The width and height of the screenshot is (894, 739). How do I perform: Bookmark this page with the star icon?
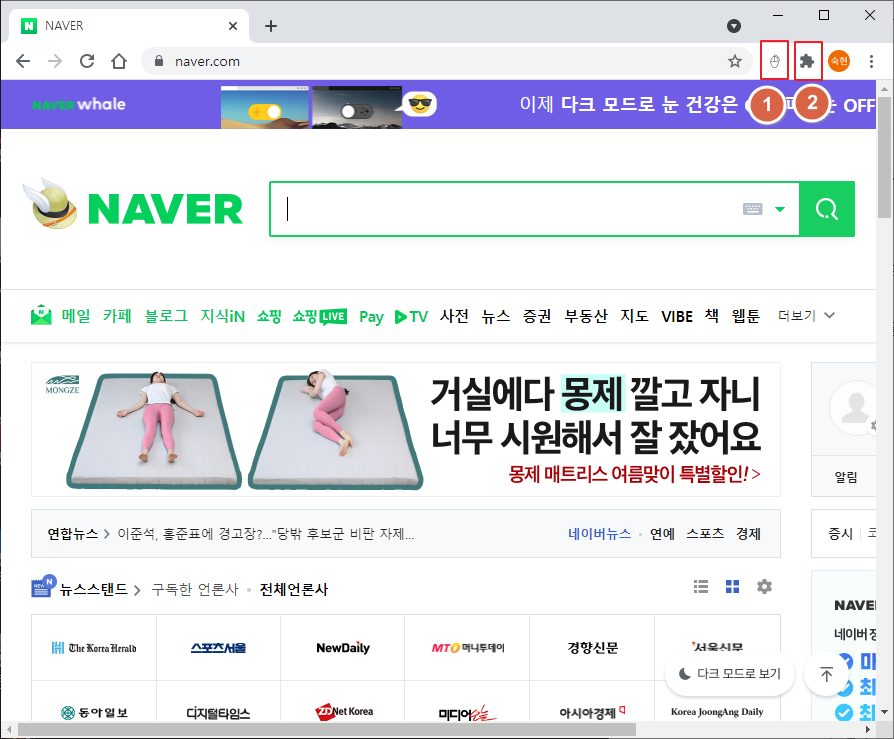pyautogui.click(x=735, y=61)
